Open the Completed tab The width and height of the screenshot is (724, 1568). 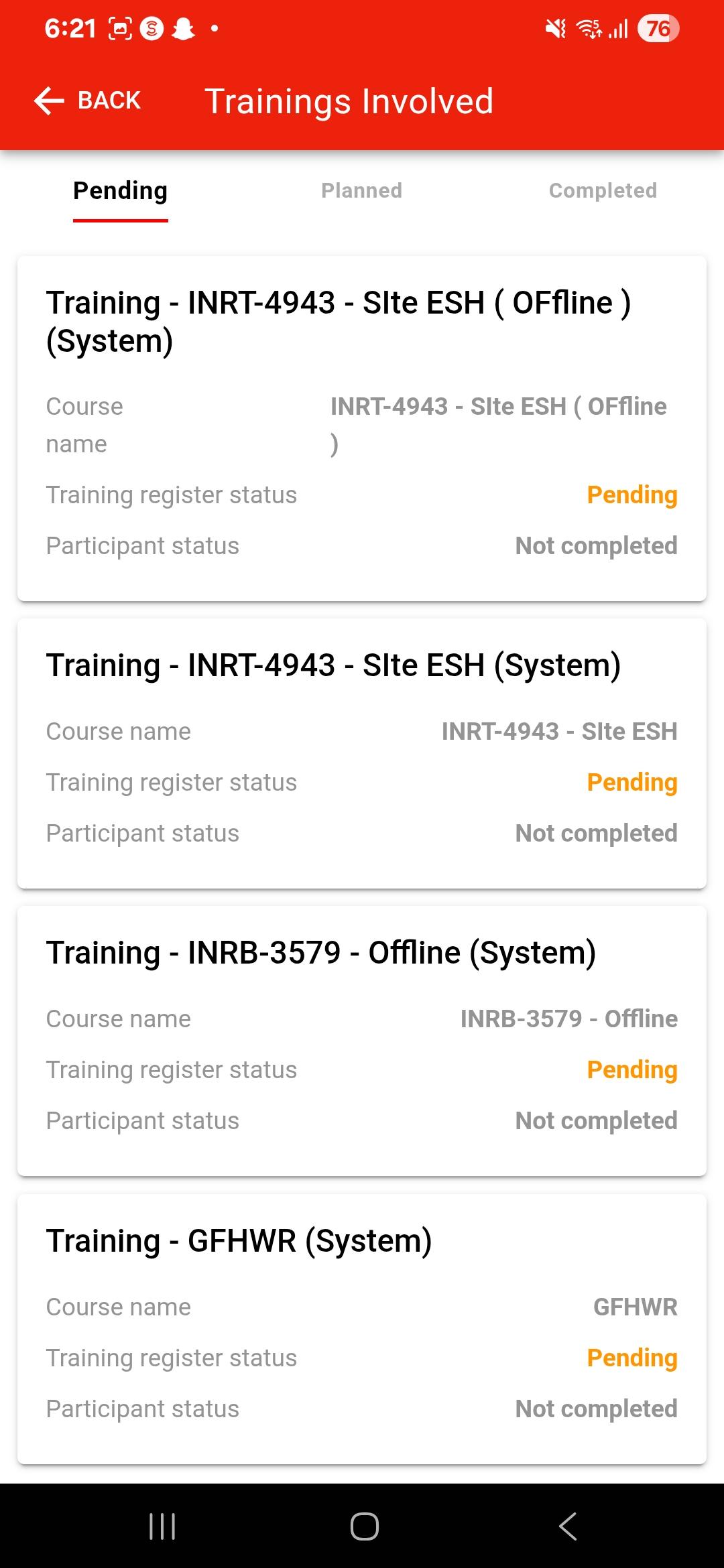click(x=603, y=191)
